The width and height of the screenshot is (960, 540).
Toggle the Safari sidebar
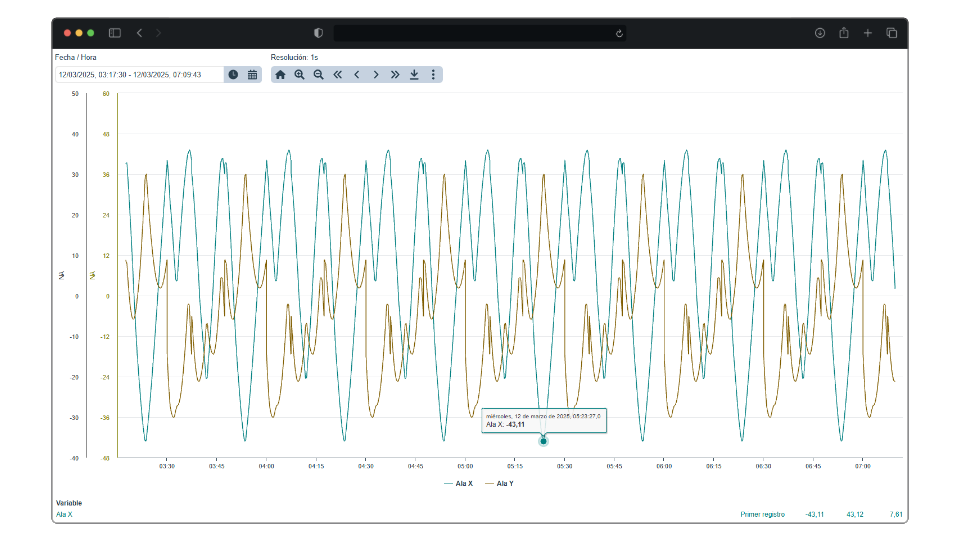coord(115,33)
